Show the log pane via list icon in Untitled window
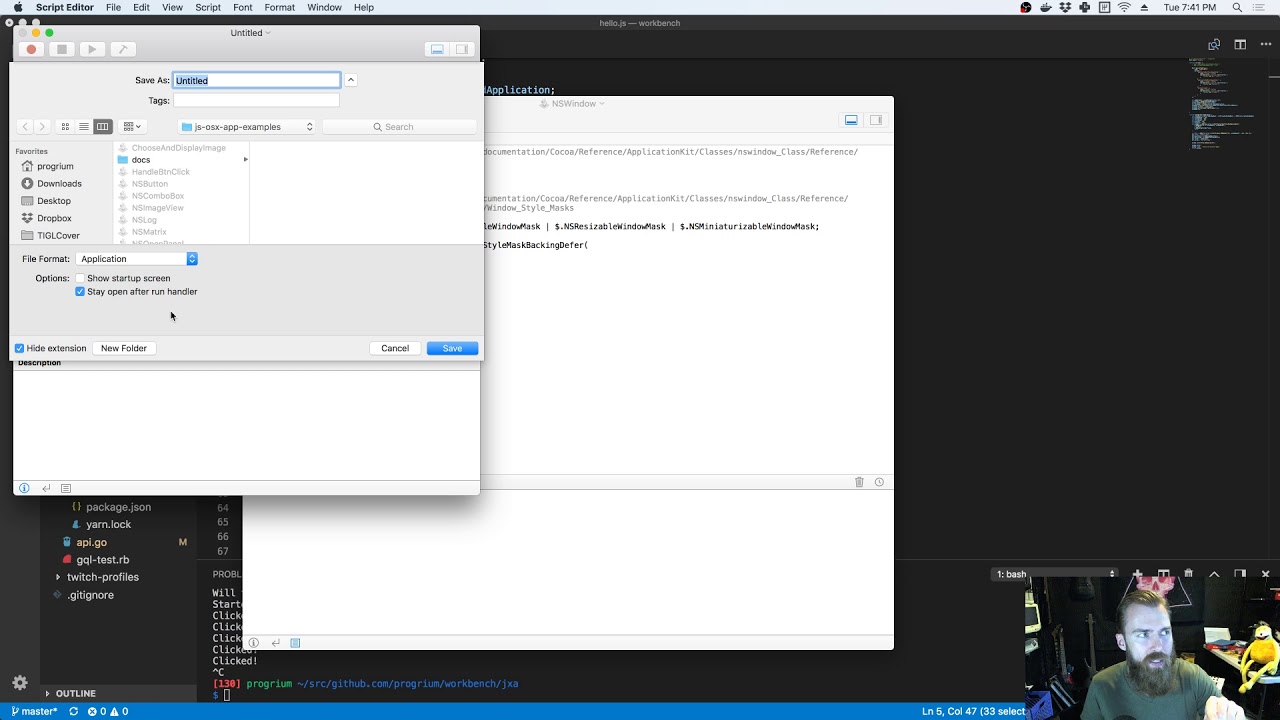 [x=66, y=488]
